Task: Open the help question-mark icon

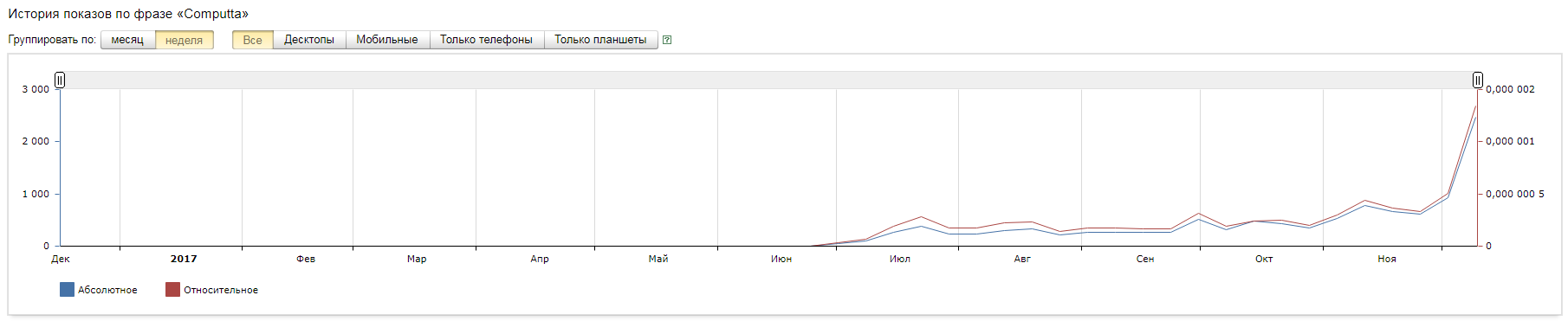Action: click(x=667, y=40)
